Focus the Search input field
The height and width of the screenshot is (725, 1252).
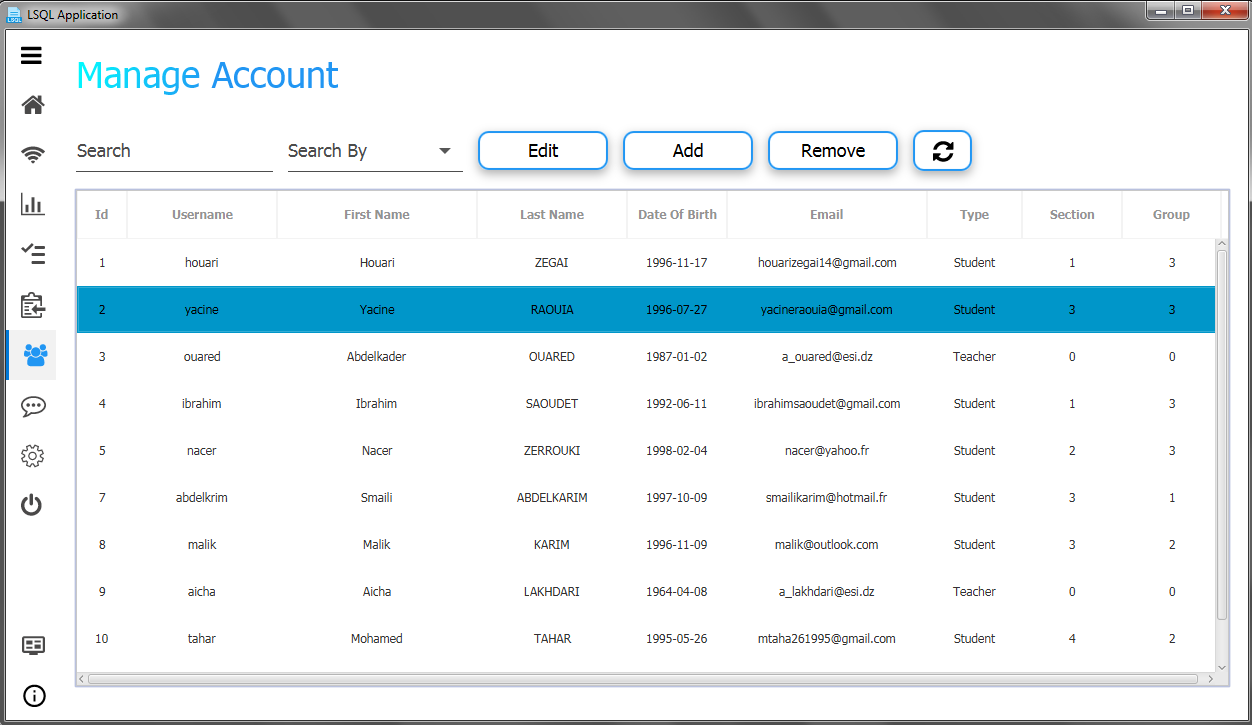click(x=174, y=151)
